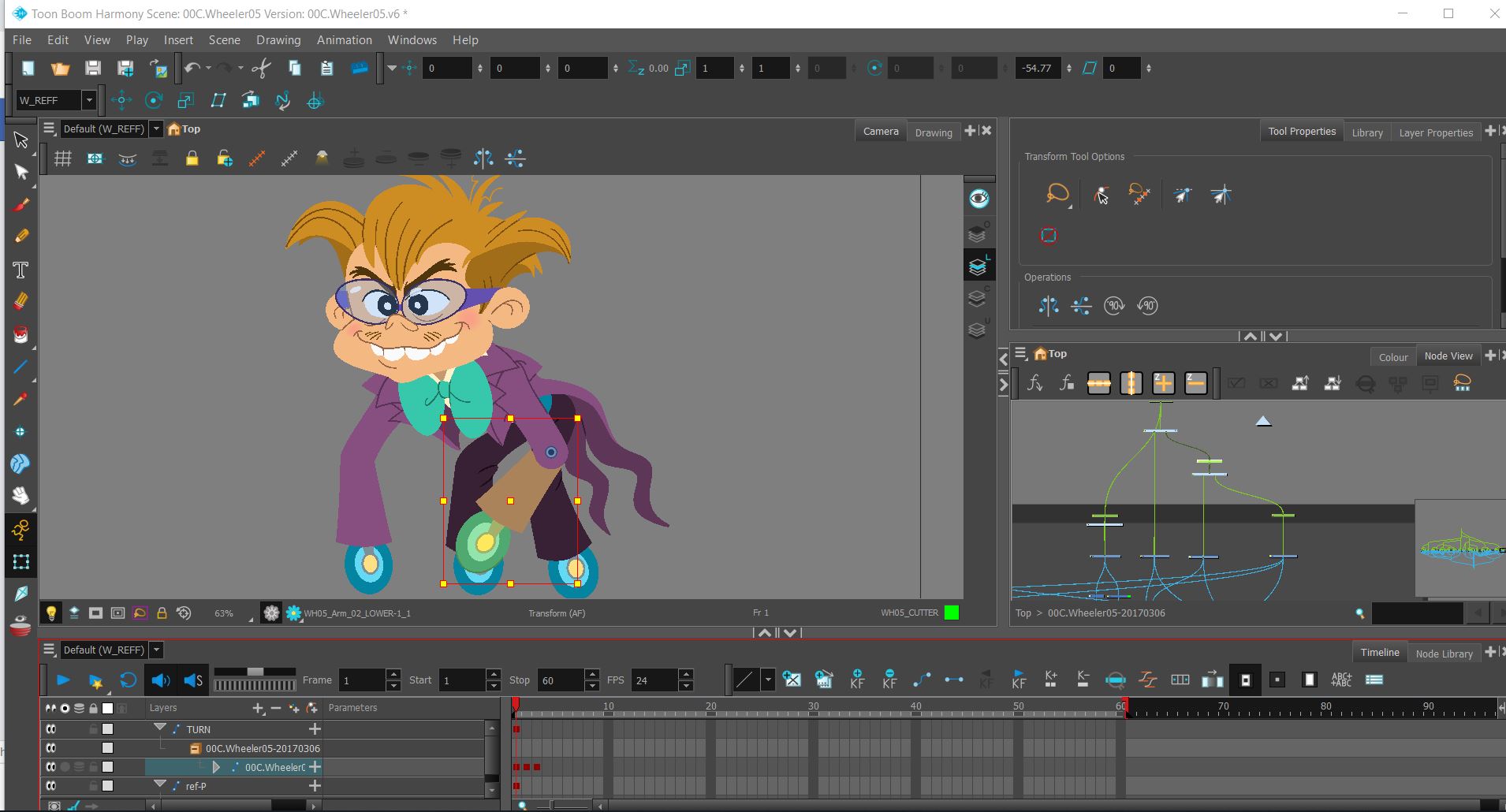Open the W_REFF workspace dropdown
Viewport: 1506px width, 812px height.
tap(89, 100)
